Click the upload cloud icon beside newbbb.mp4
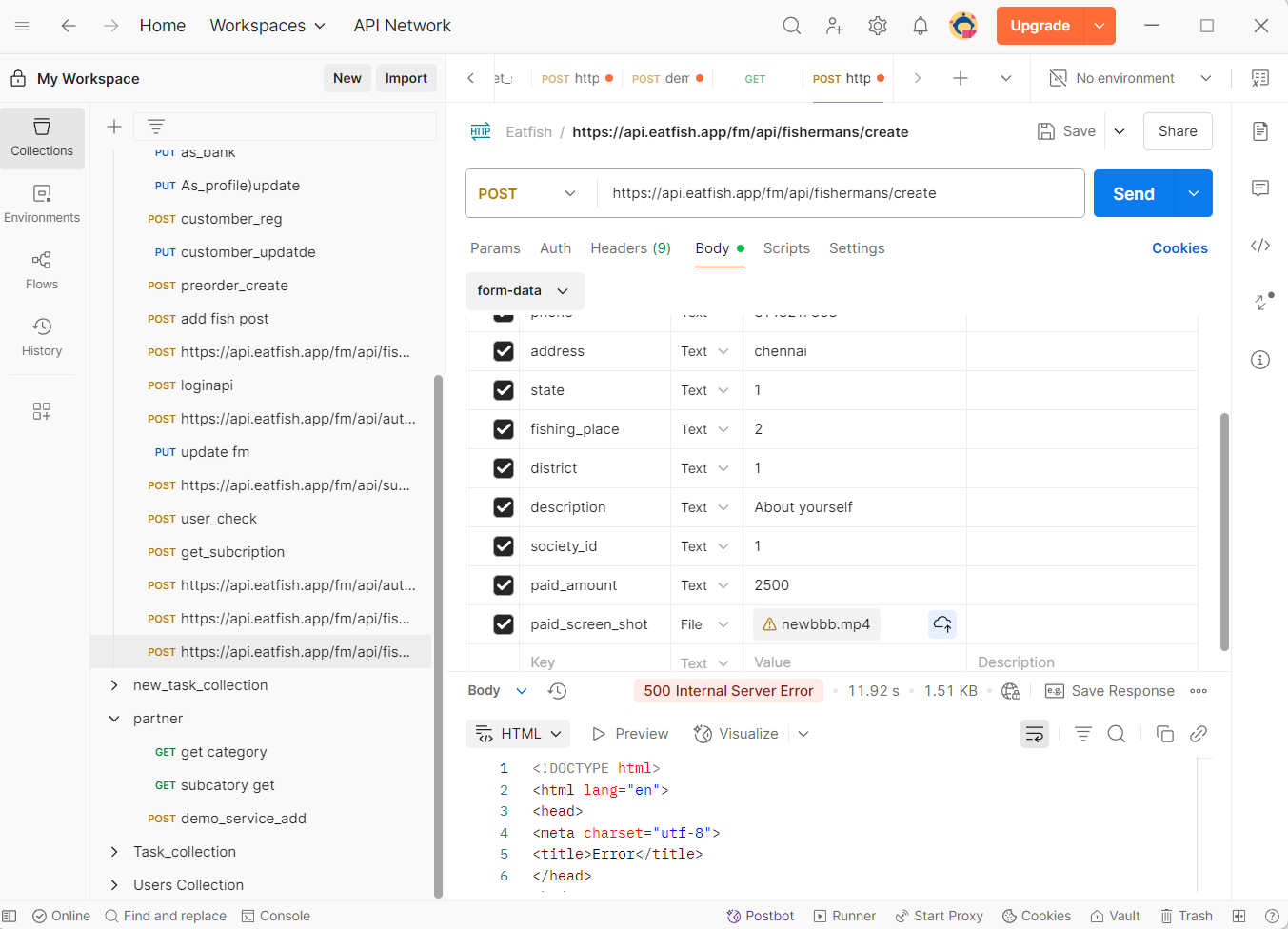 pyautogui.click(x=941, y=624)
